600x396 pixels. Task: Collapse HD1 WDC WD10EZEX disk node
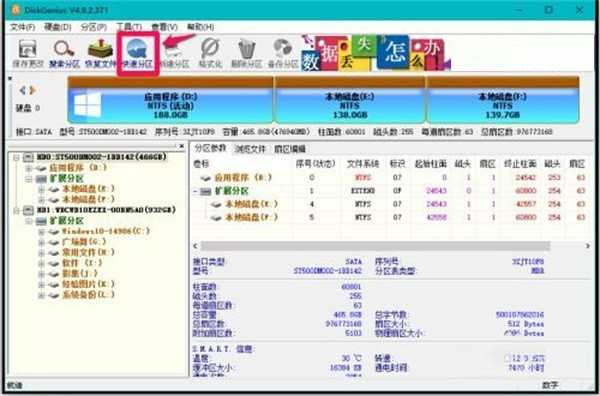(x=16, y=210)
